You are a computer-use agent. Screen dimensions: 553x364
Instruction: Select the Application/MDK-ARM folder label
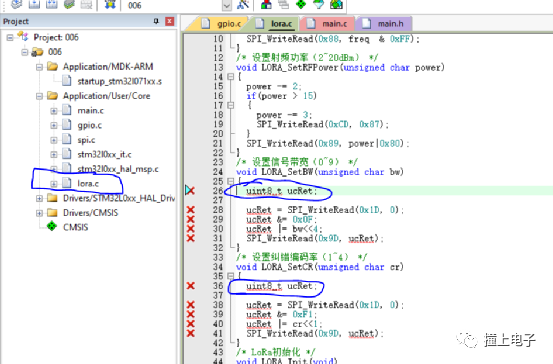point(108,67)
